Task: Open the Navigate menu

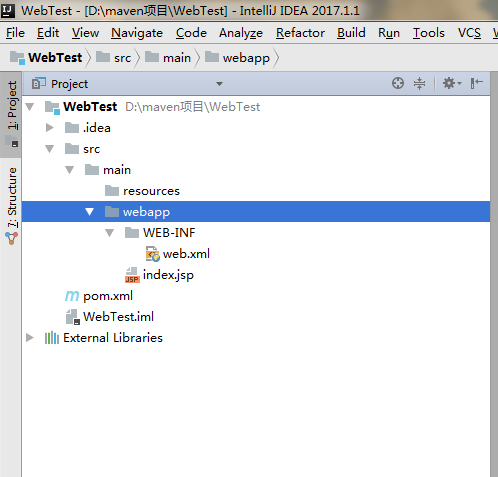Action: pos(137,33)
